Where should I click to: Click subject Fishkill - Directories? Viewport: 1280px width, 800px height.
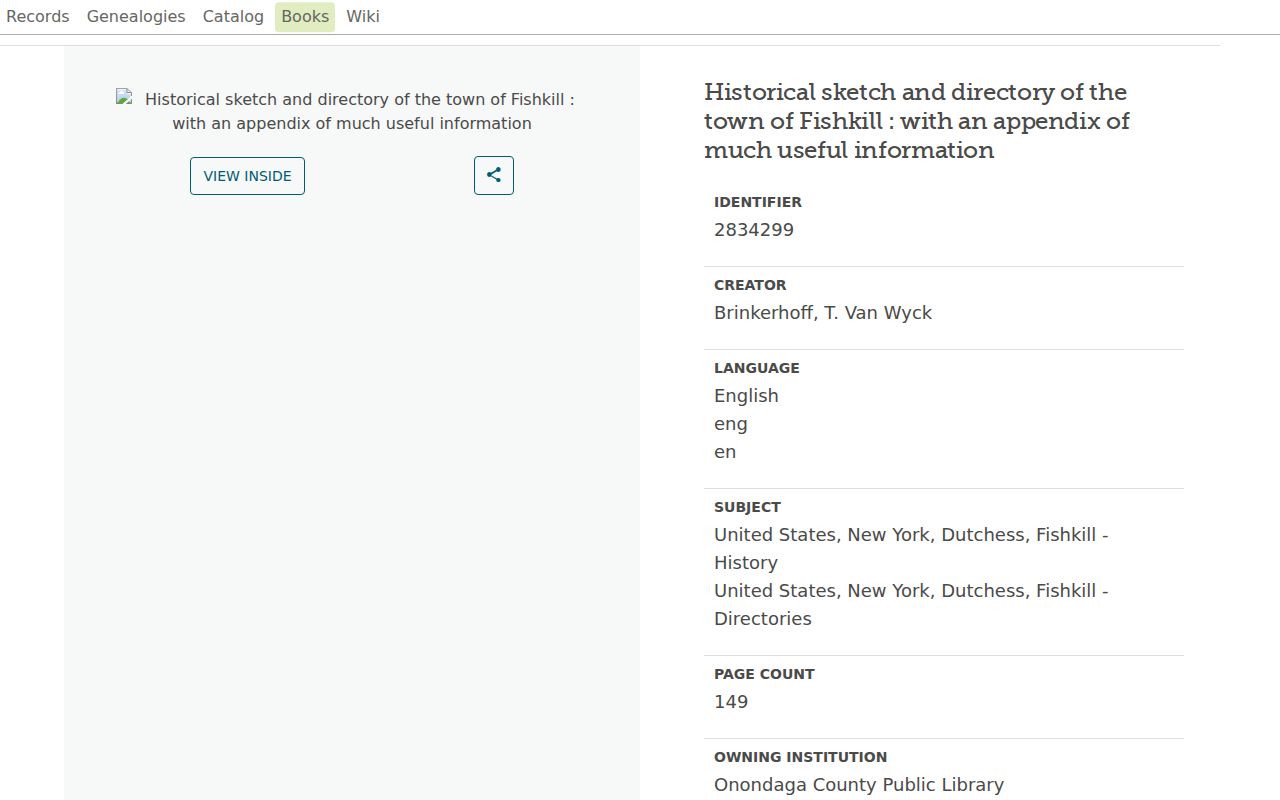pyautogui.click(x=911, y=605)
